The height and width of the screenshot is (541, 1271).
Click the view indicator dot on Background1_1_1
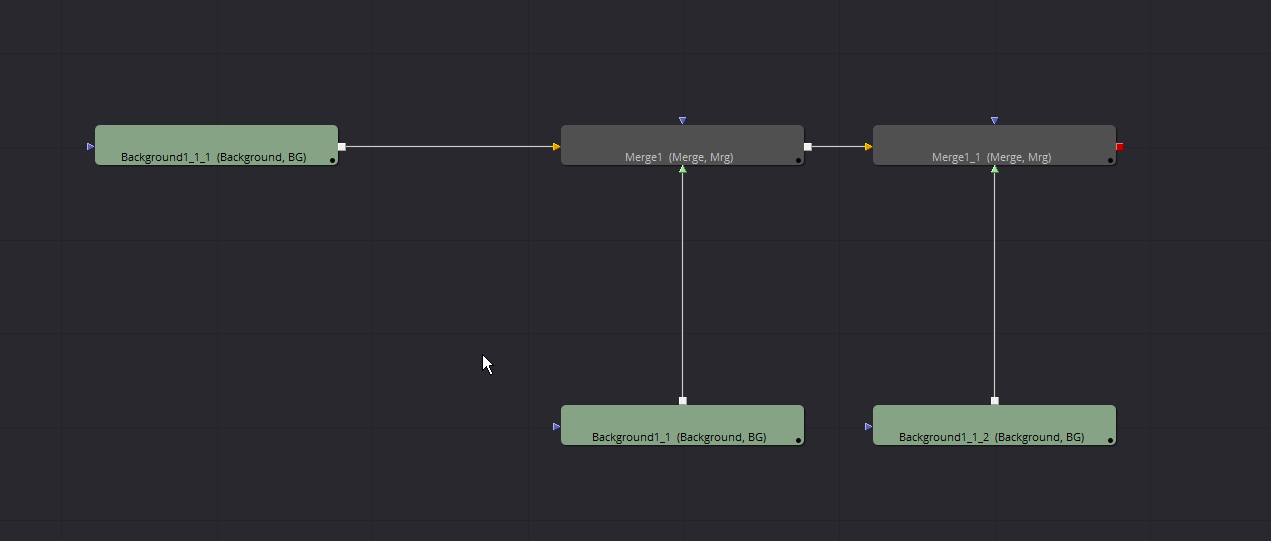(332, 160)
